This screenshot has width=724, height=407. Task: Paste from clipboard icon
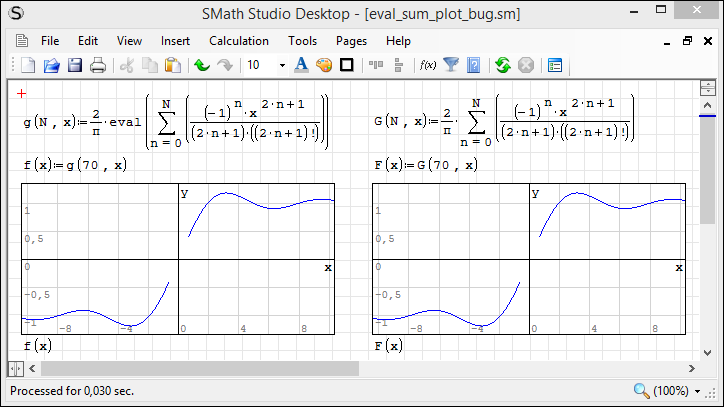point(172,66)
